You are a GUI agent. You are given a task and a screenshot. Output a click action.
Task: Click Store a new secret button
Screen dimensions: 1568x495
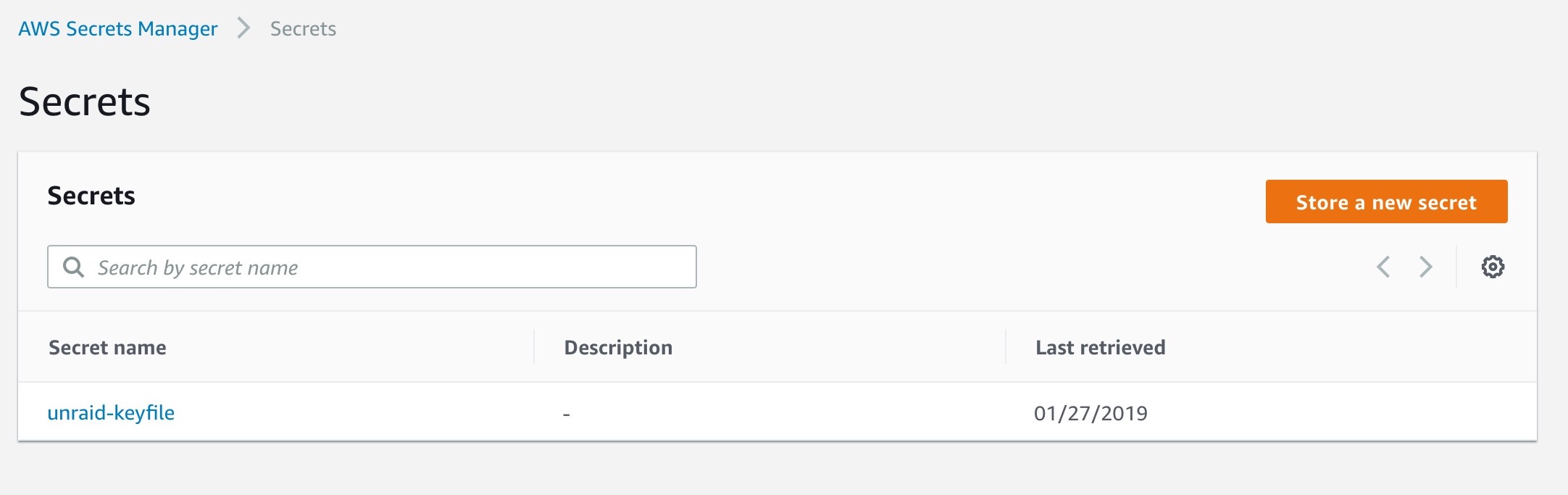pos(1385,202)
